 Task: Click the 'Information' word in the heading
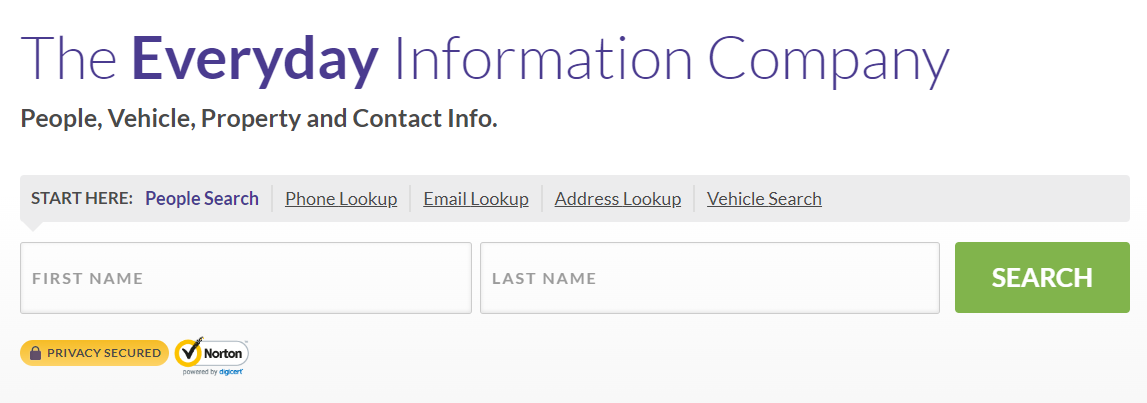coord(543,59)
